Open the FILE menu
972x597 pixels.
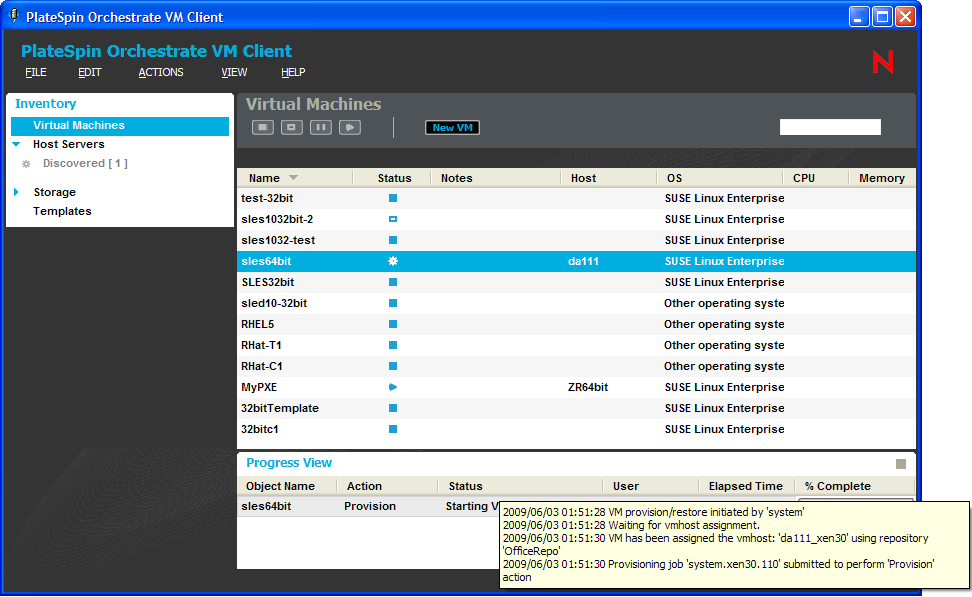point(36,73)
